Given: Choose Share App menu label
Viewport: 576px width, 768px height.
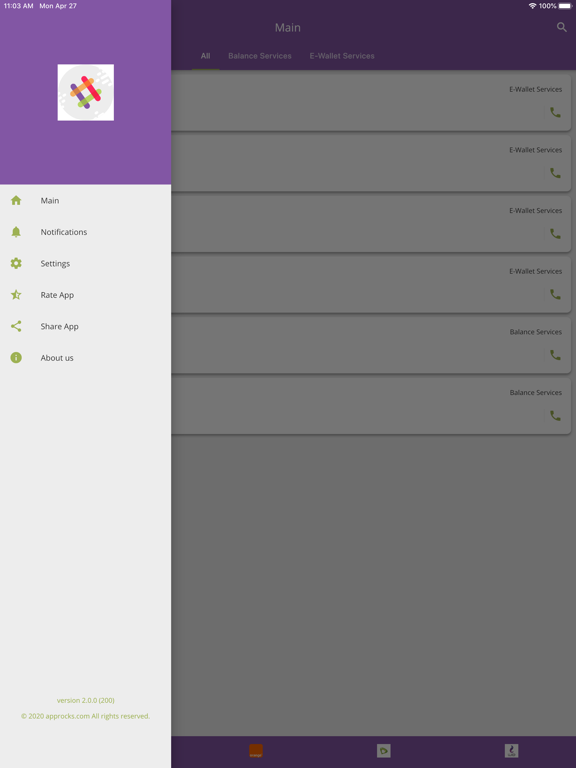Looking at the screenshot, I should (x=59, y=326).
